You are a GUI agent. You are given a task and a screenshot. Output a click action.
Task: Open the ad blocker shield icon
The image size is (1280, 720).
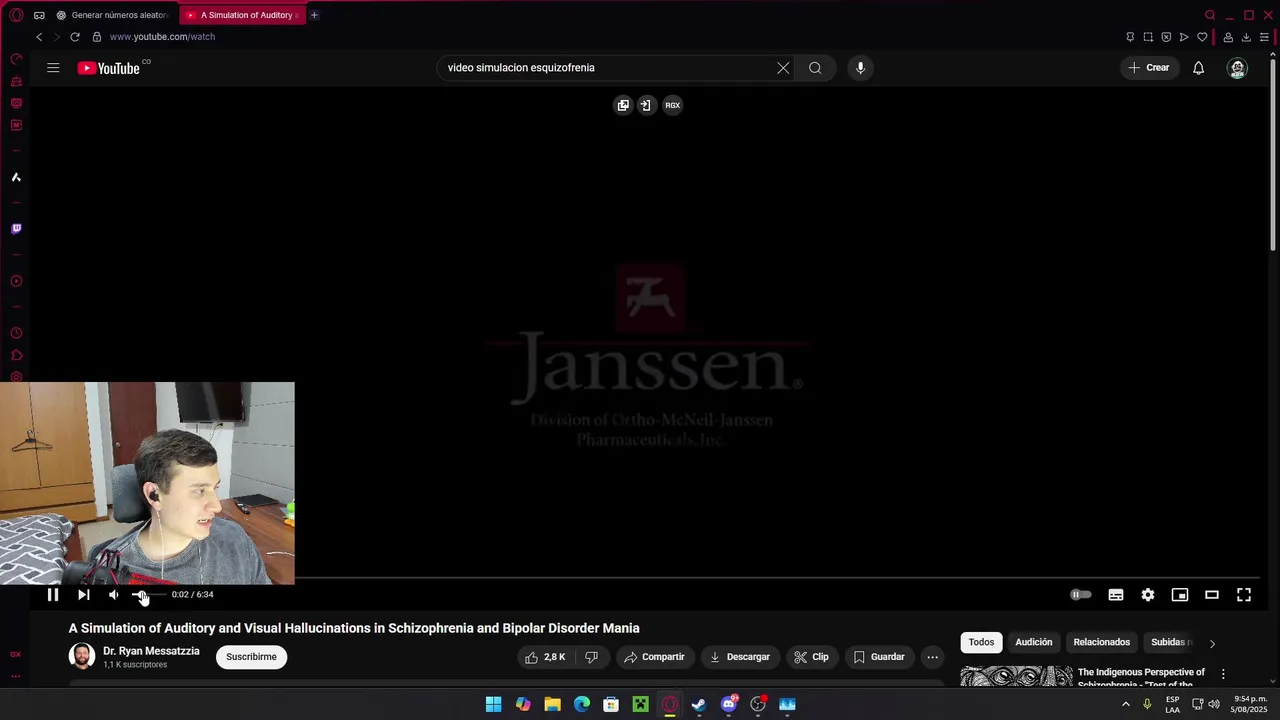coord(1166,37)
